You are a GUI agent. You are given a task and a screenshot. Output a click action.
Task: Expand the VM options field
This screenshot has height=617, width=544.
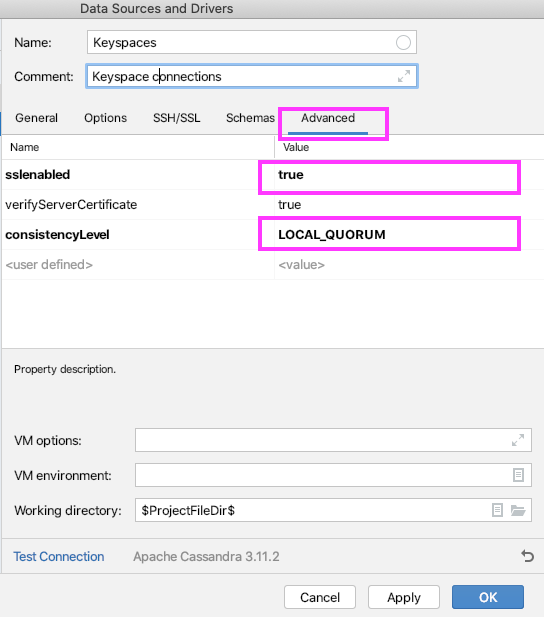pyautogui.click(x=518, y=440)
